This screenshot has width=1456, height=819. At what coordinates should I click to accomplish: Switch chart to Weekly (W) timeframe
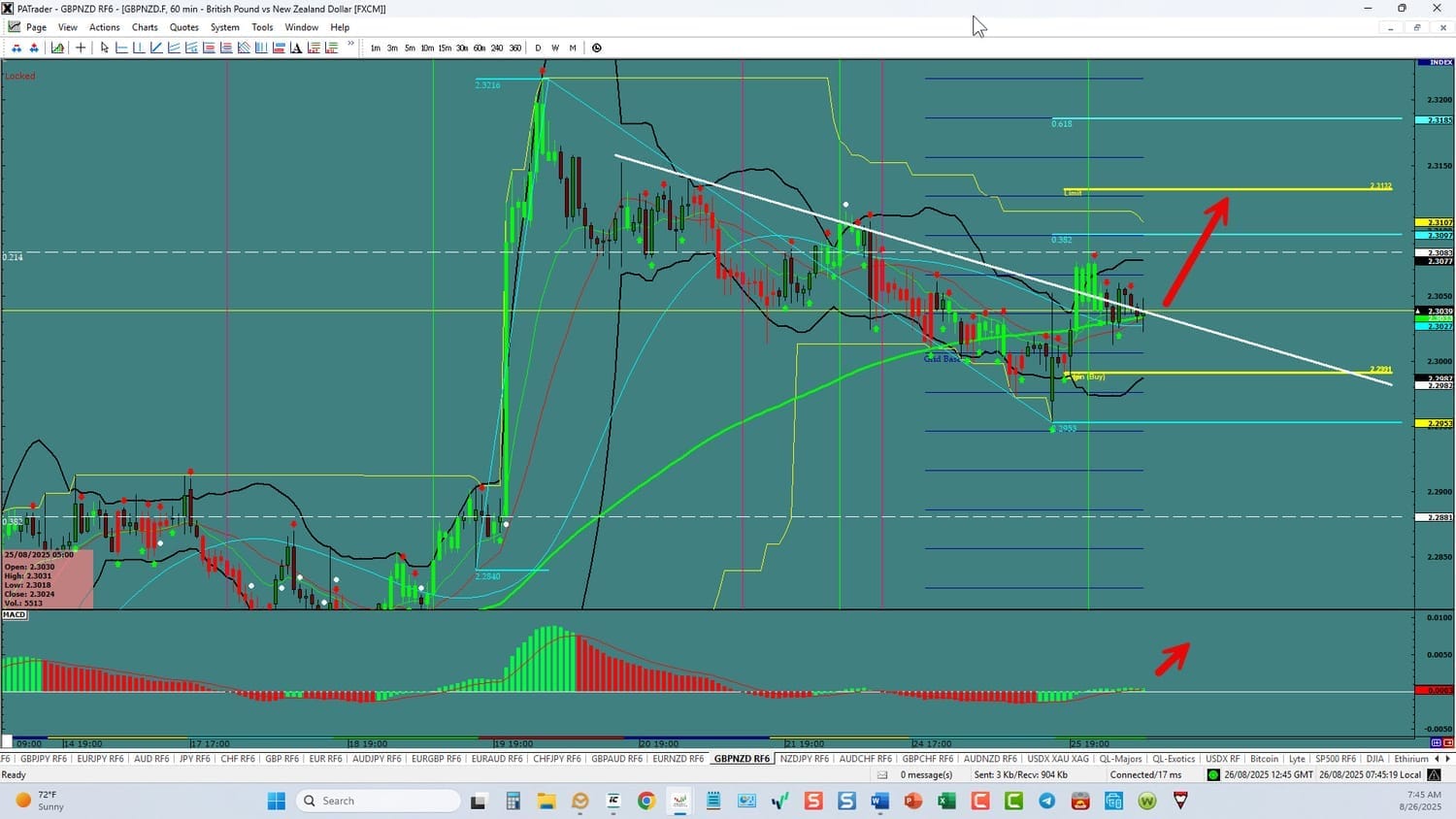(555, 48)
